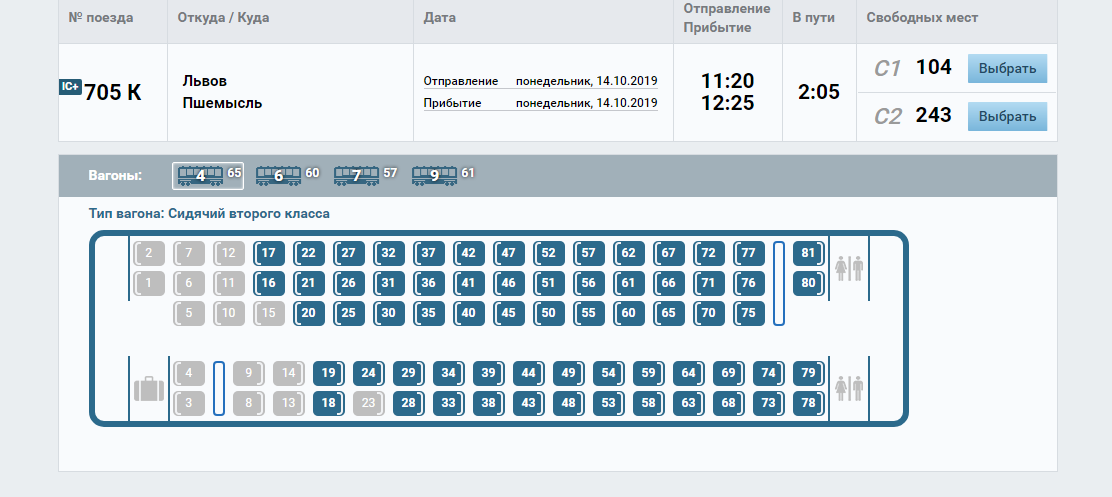Screen dimensions: 1112x497
Task: Click the Отправление date row
Action: [x=541, y=81]
